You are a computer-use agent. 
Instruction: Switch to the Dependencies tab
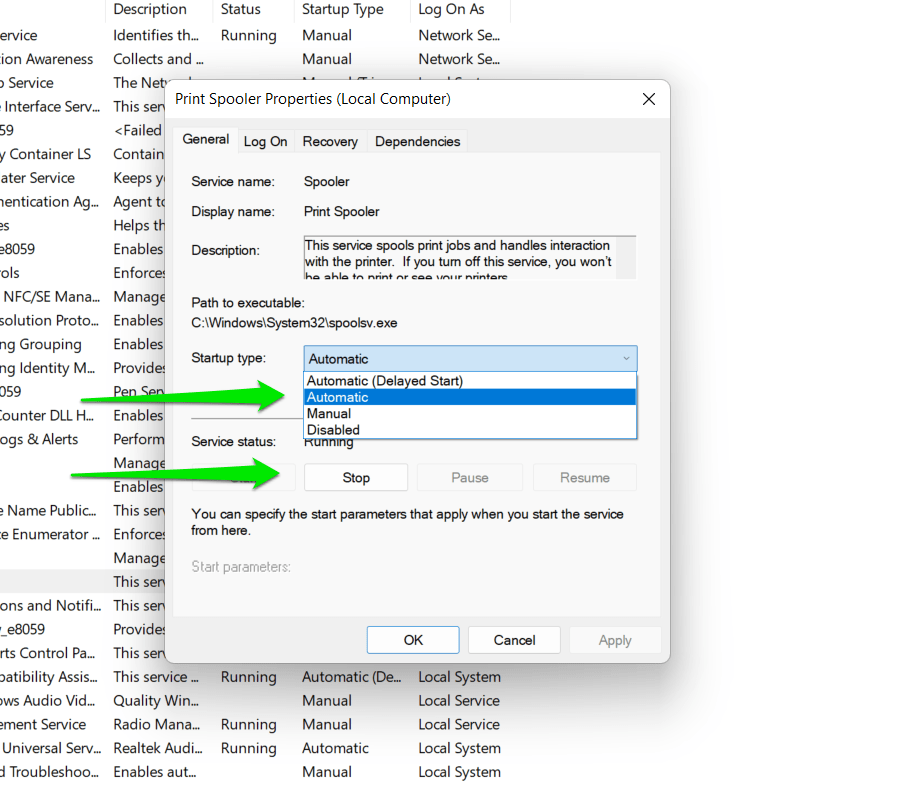(x=417, y=142)
